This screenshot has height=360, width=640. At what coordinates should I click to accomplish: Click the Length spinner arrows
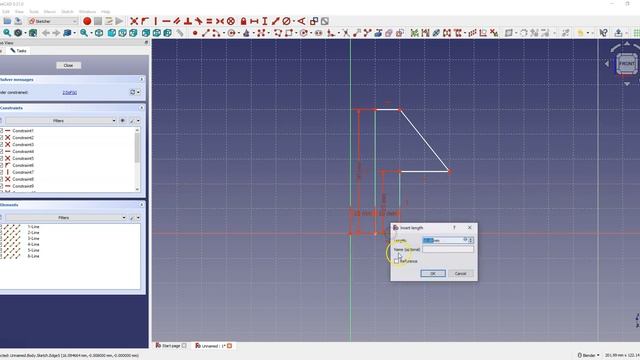[471, 240]
